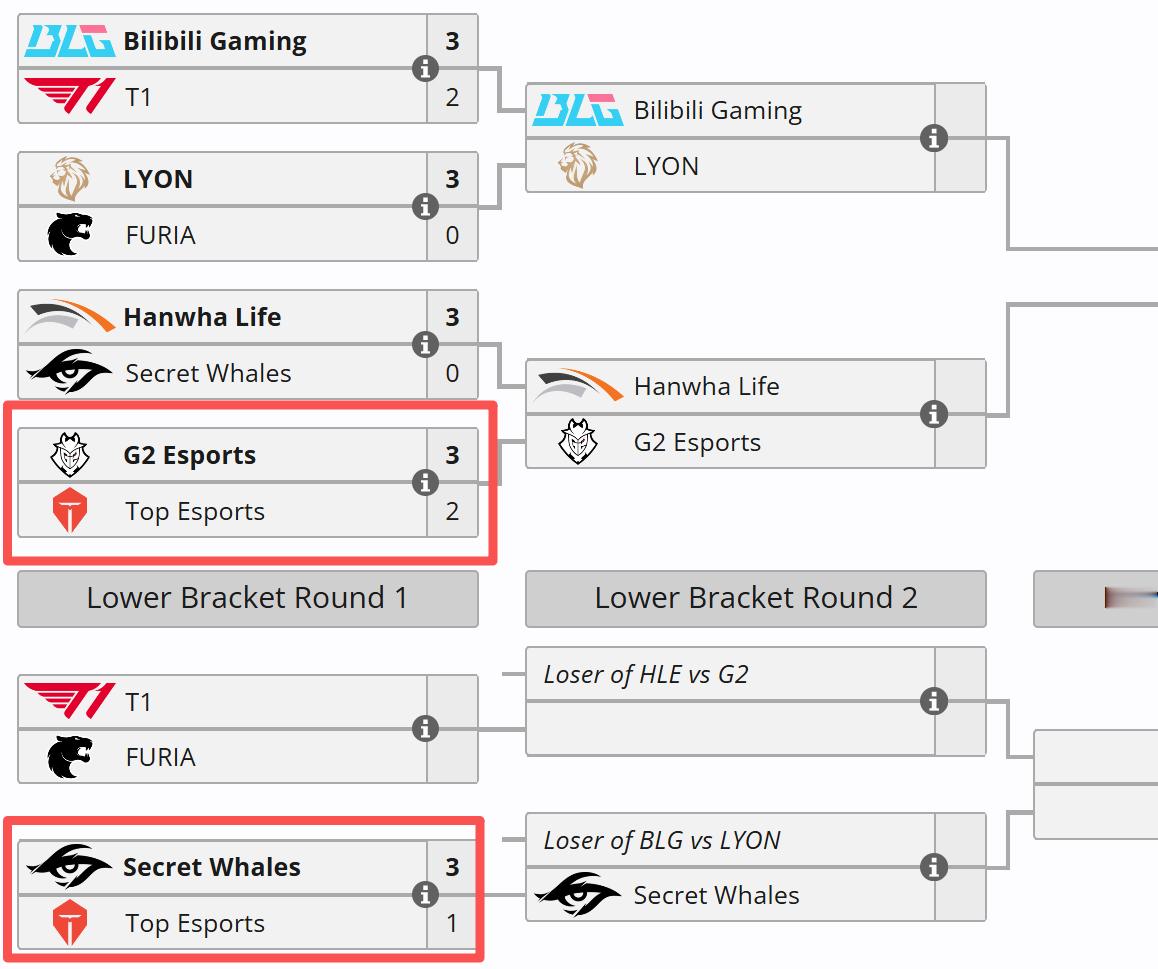Screen dimensions: 1158x969
Task: Open Top Esports link in lower bracket match
Action: (x=195, y=924)
